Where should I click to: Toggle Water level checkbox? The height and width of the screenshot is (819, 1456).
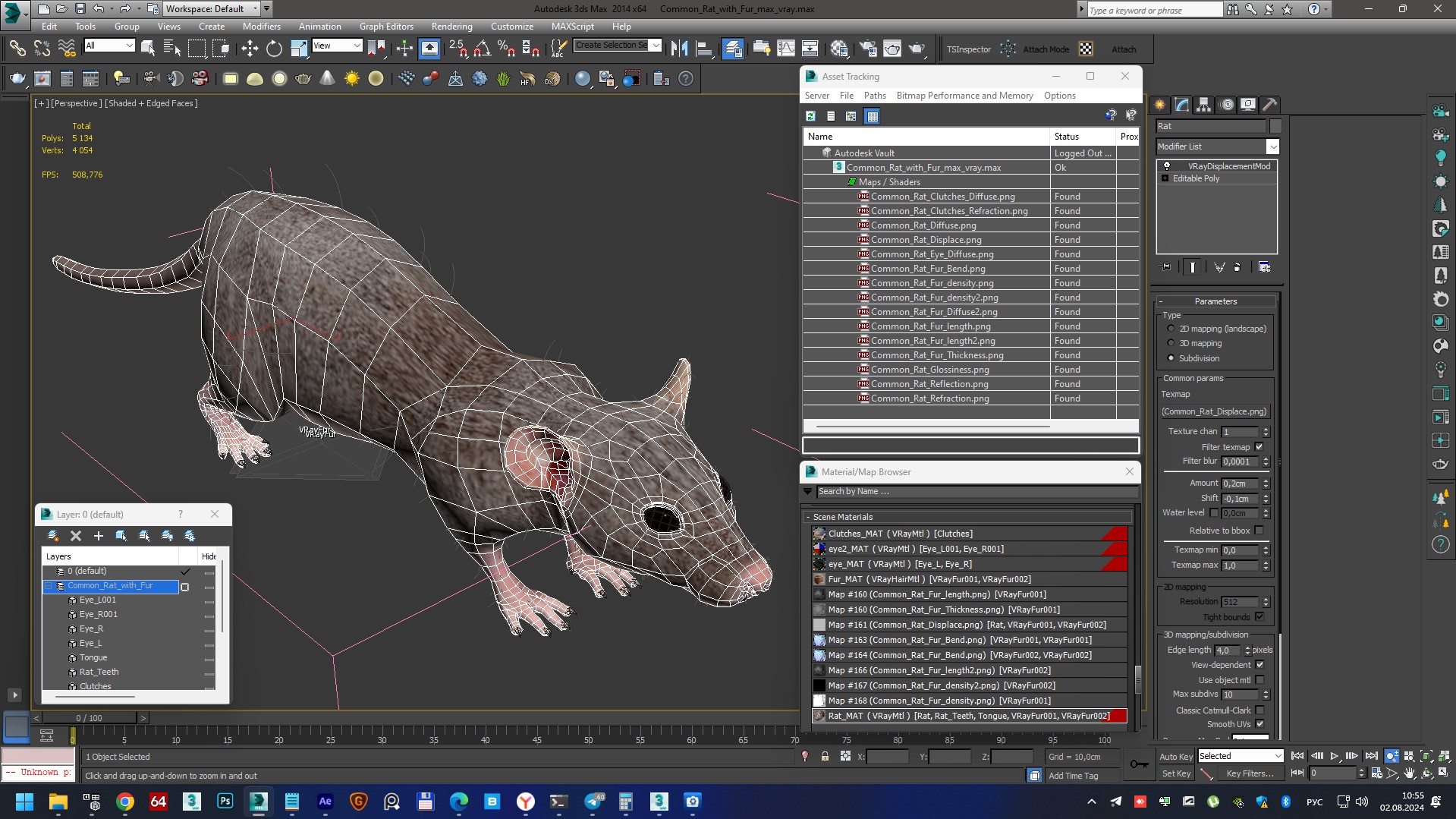[x=1214, y=513]
